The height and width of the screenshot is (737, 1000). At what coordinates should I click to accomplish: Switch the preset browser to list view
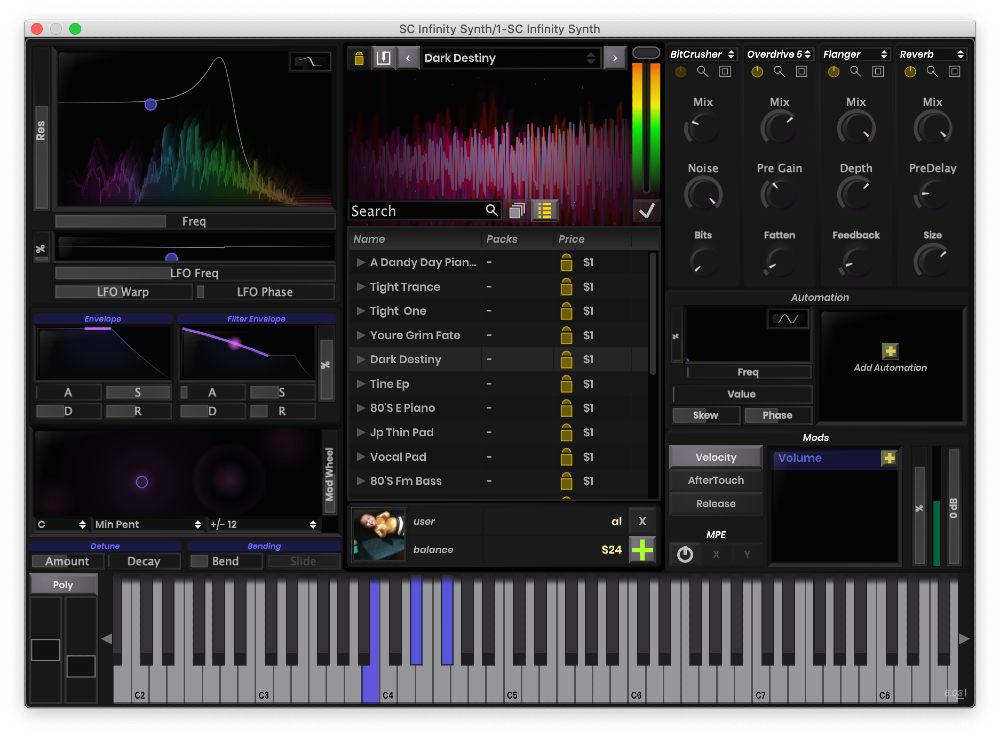(x=544, y=211)
